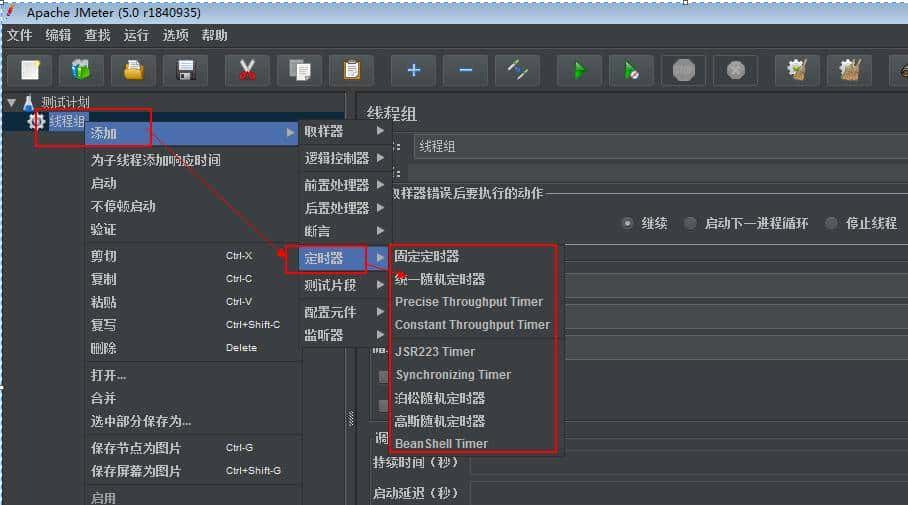Screen dimensions: 908x505
Task: Click the gear icon of 线程组 node
Action: [x=36, y=121]
